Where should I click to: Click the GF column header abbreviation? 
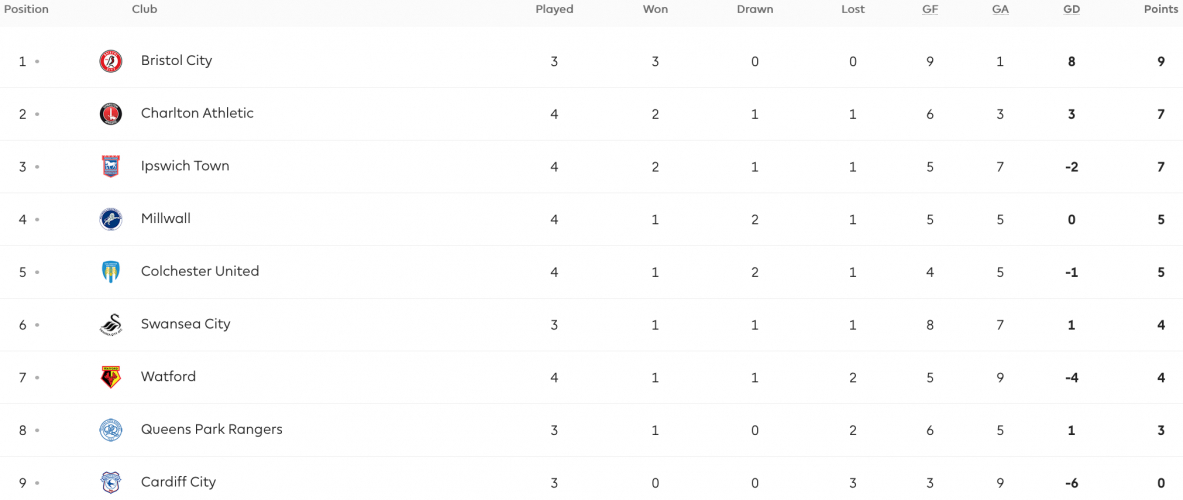(x=930, y=10)
